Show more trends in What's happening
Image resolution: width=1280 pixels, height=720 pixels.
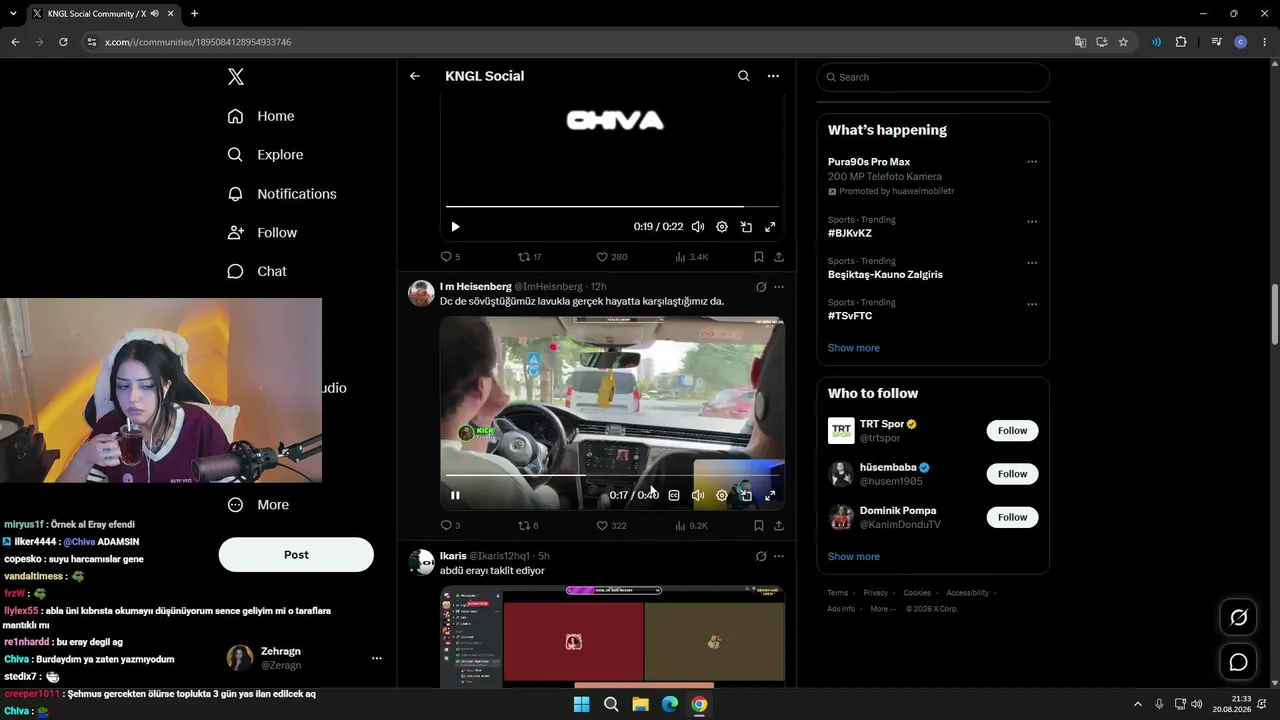[854, 348]
